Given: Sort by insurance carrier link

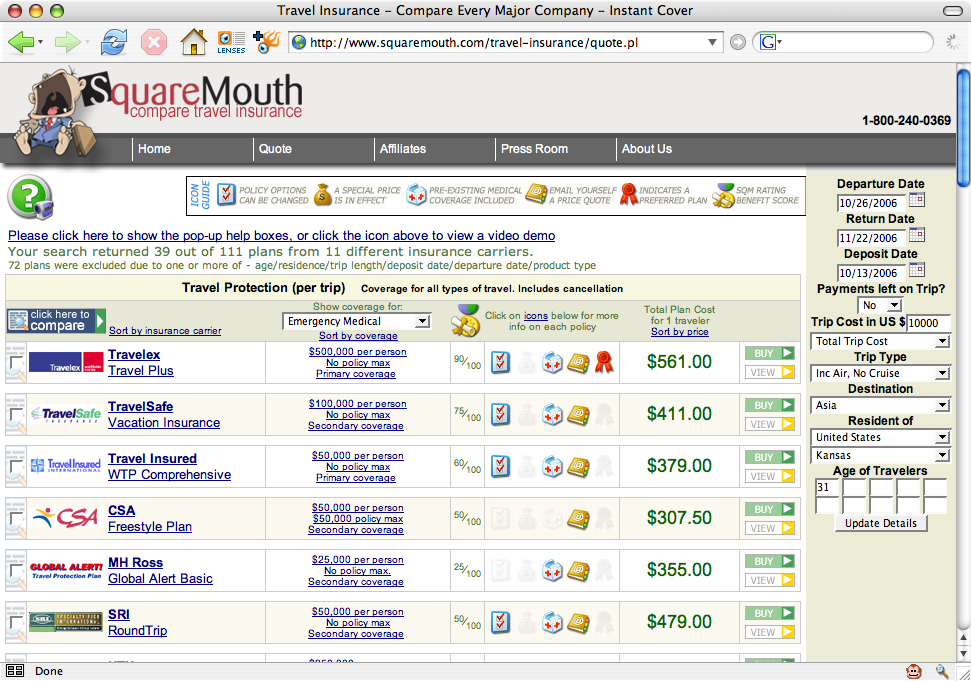Looking at the screenshot, I should [x=165, y=331].
